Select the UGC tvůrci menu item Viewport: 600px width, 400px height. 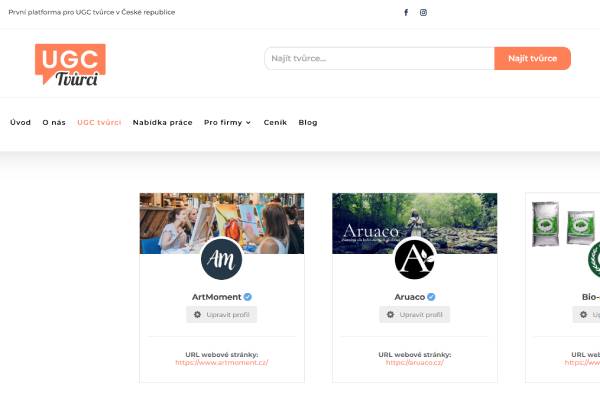coord(99,122)
